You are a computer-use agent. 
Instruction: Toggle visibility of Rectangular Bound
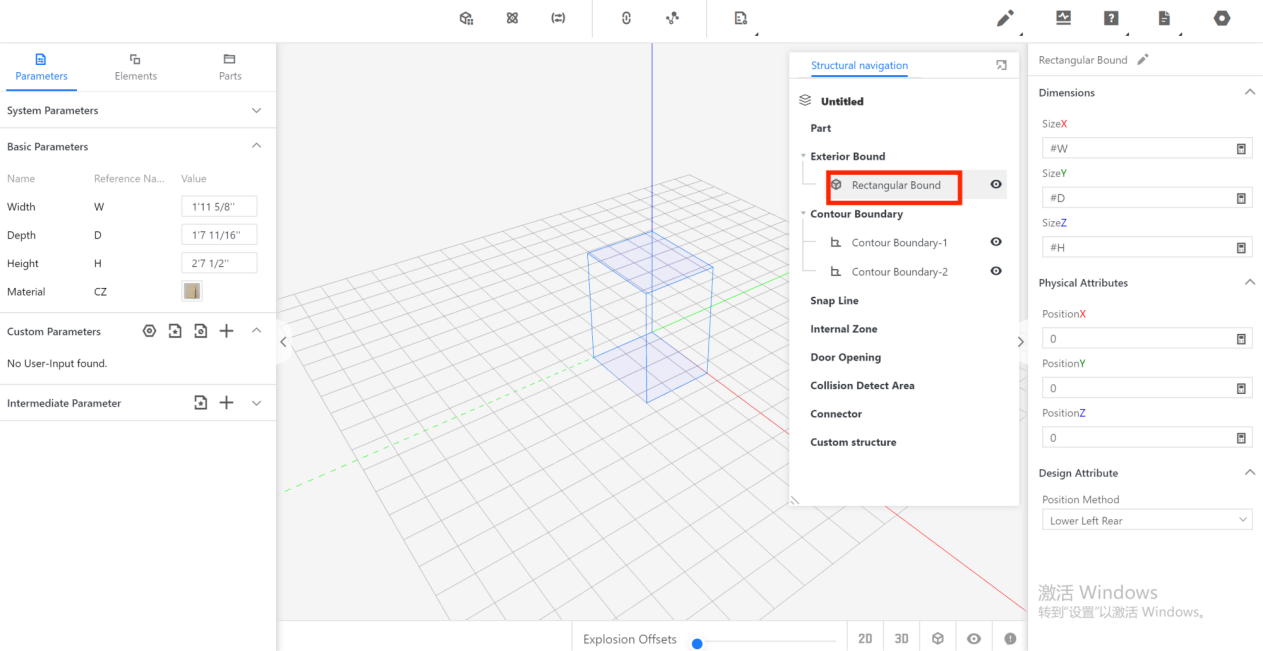tap(996, 185)
